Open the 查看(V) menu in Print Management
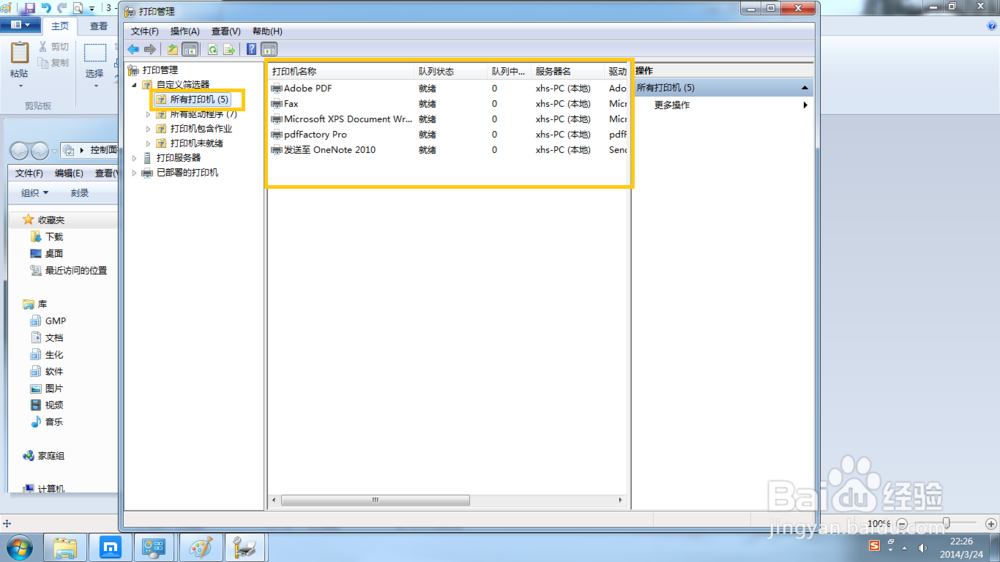Viewport: 1000px width, 562px height. 226,31
